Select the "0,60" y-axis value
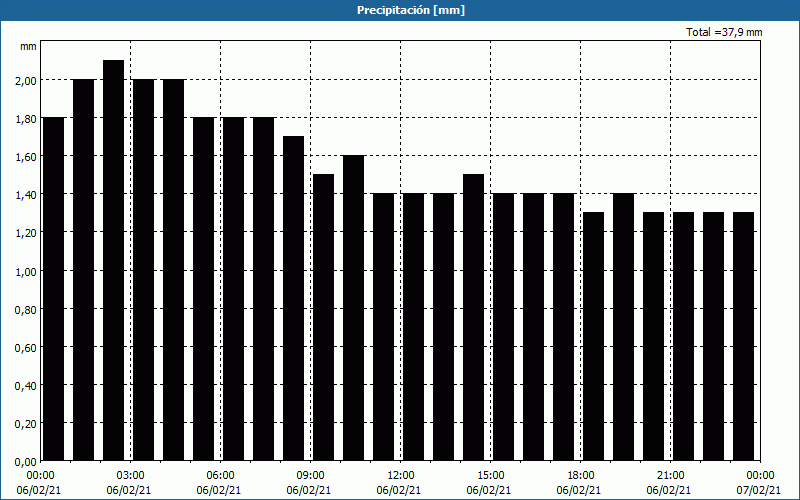800x500 pixels. point(26,347)
